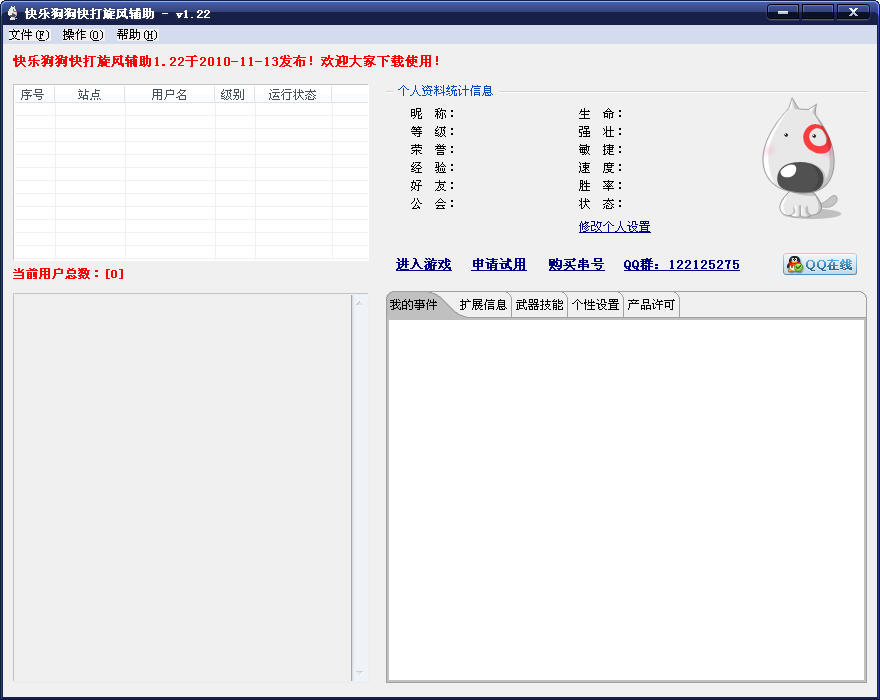Click the 昵 称 label
The width and height of the screenshot is (880, 700).
pyautogui.click(x=432, y=114)
